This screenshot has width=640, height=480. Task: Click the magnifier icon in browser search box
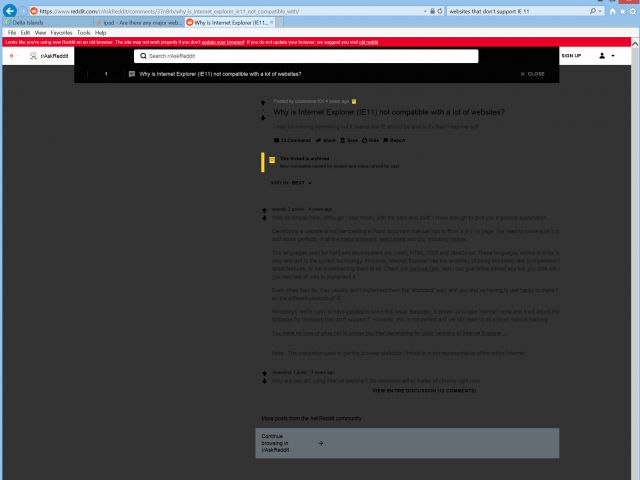[593, 11]
